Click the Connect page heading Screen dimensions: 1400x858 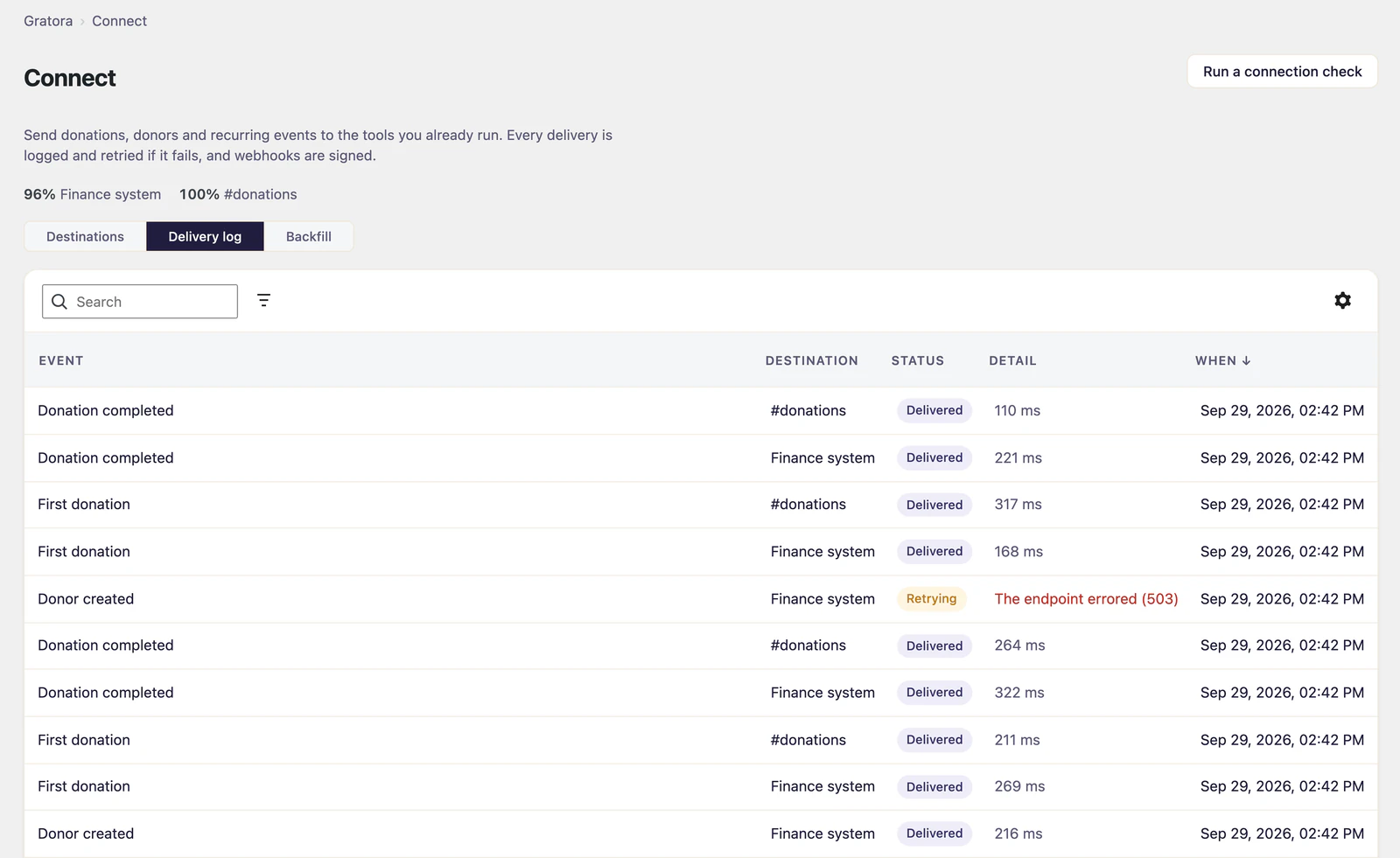coord(70,78)
